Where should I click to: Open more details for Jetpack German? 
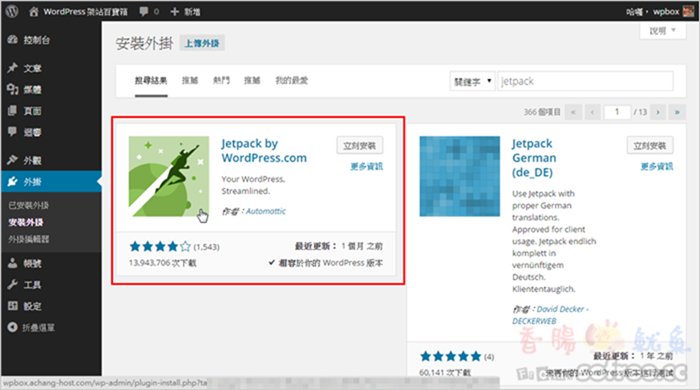(657, 166)
